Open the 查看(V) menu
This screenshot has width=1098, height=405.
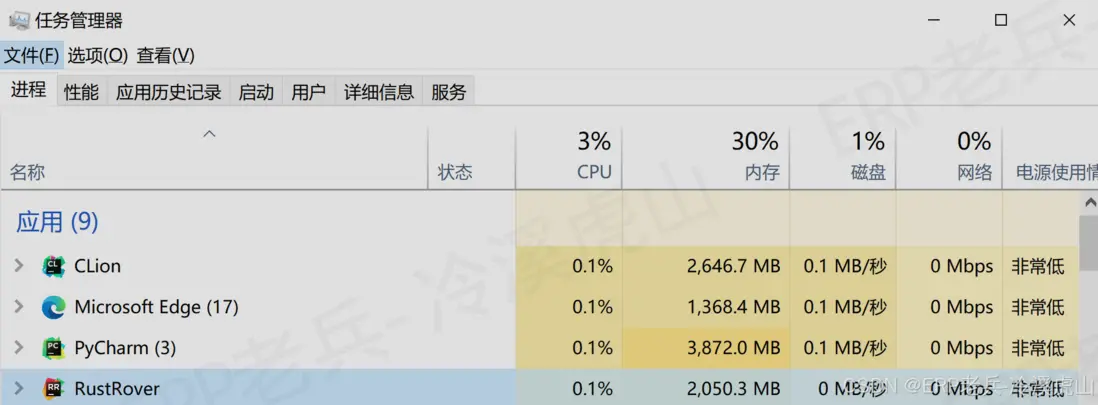pos(166,55)
